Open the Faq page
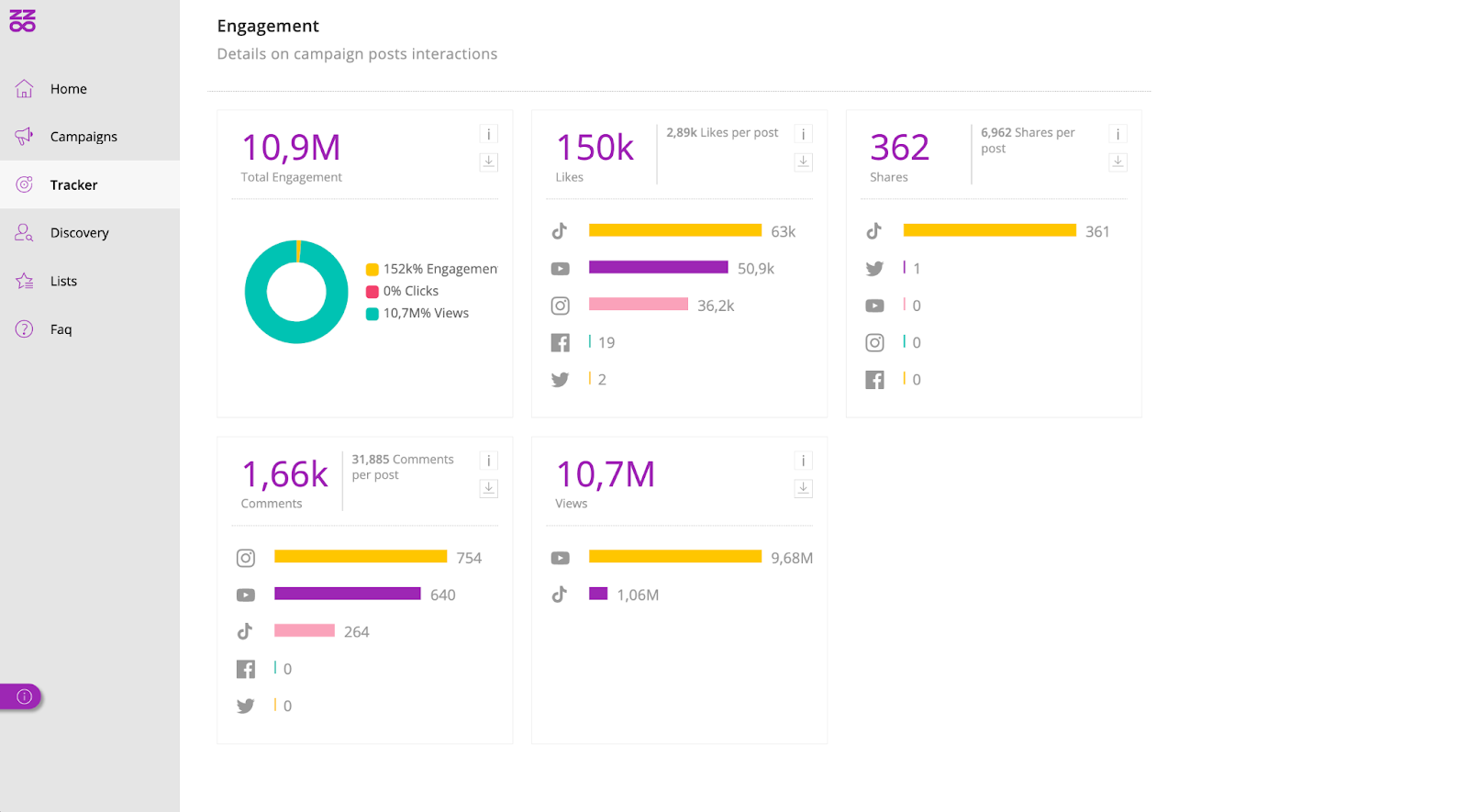Viewport: 1468px width, 812px height. (x=61, y=329)
